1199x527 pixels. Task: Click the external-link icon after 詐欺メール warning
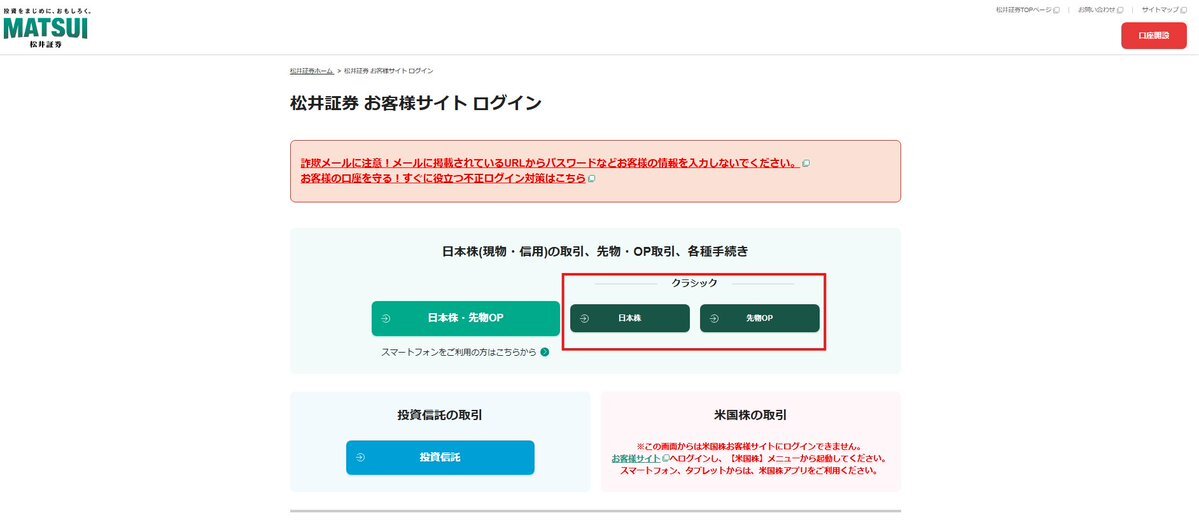806,164
